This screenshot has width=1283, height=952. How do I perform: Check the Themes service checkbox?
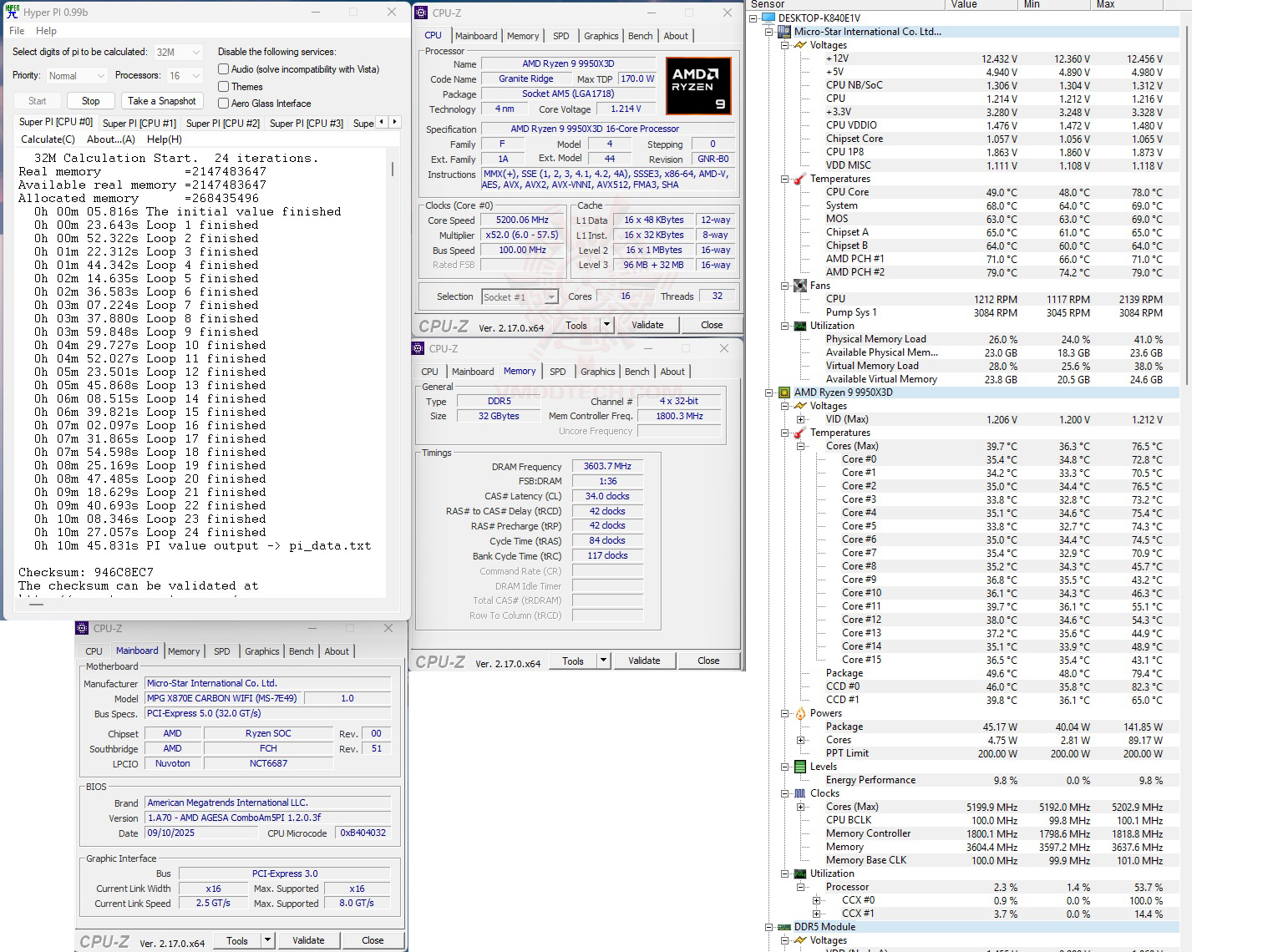[223, 87]
